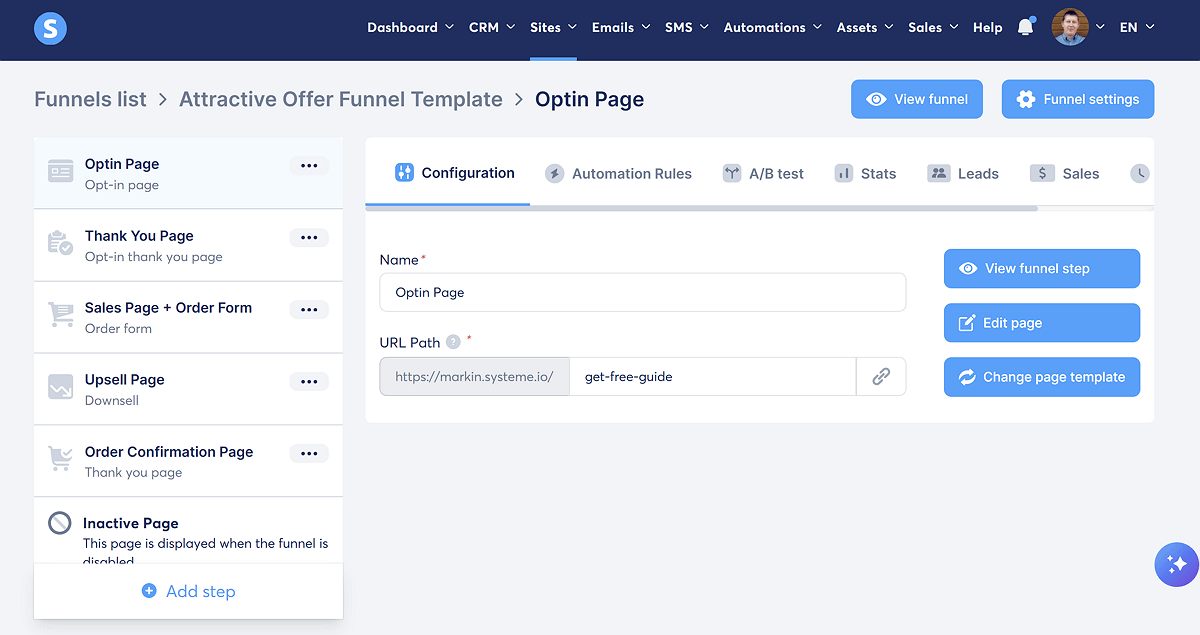Click the Edit page button
The width and height of the screenshot is (1200, 635).
click(1042, 323)
